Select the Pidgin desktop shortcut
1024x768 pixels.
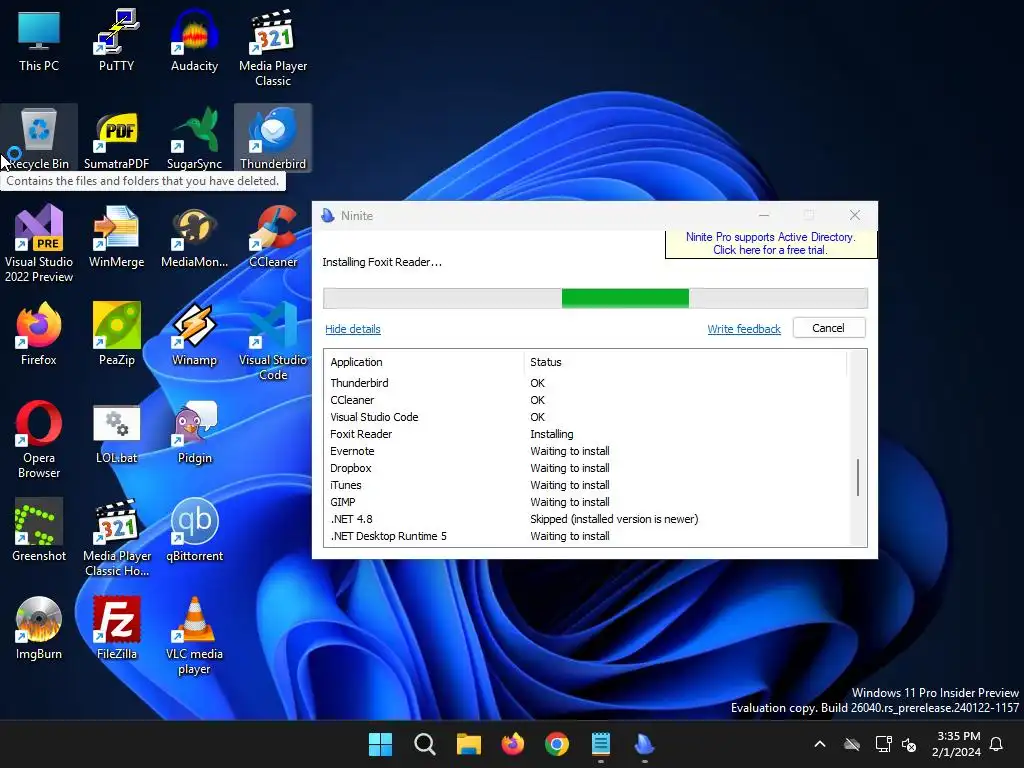pyautogui.click(x=194, y=434)
